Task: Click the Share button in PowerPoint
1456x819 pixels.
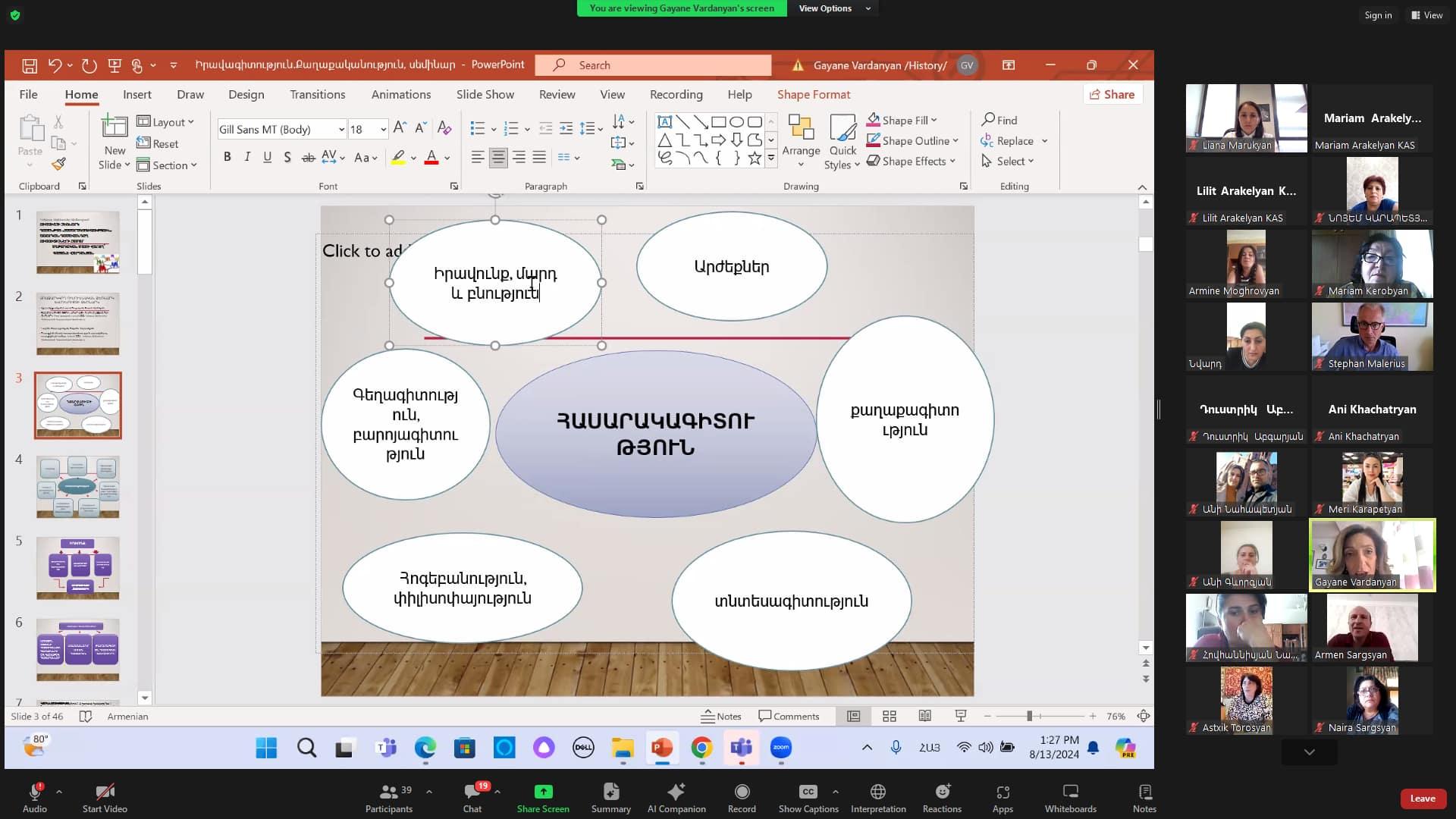Action: [x=1112, y=94]
